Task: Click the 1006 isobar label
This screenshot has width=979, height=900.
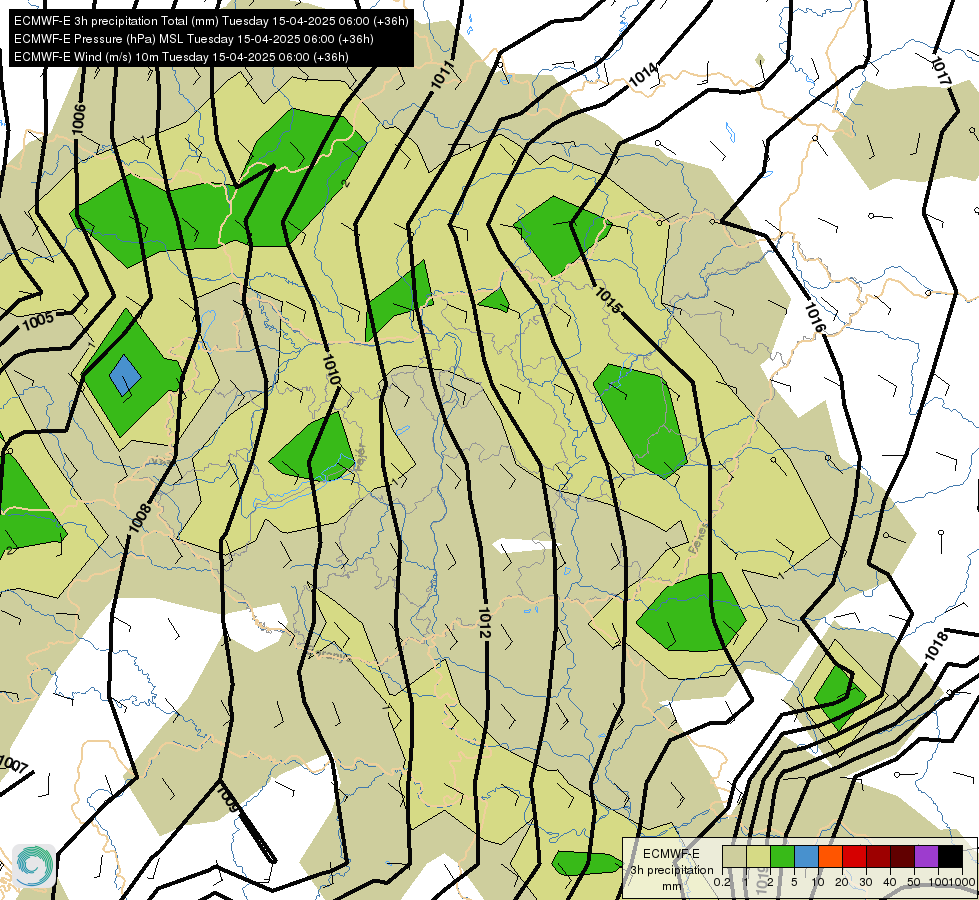Action: (x=79, y=119)
